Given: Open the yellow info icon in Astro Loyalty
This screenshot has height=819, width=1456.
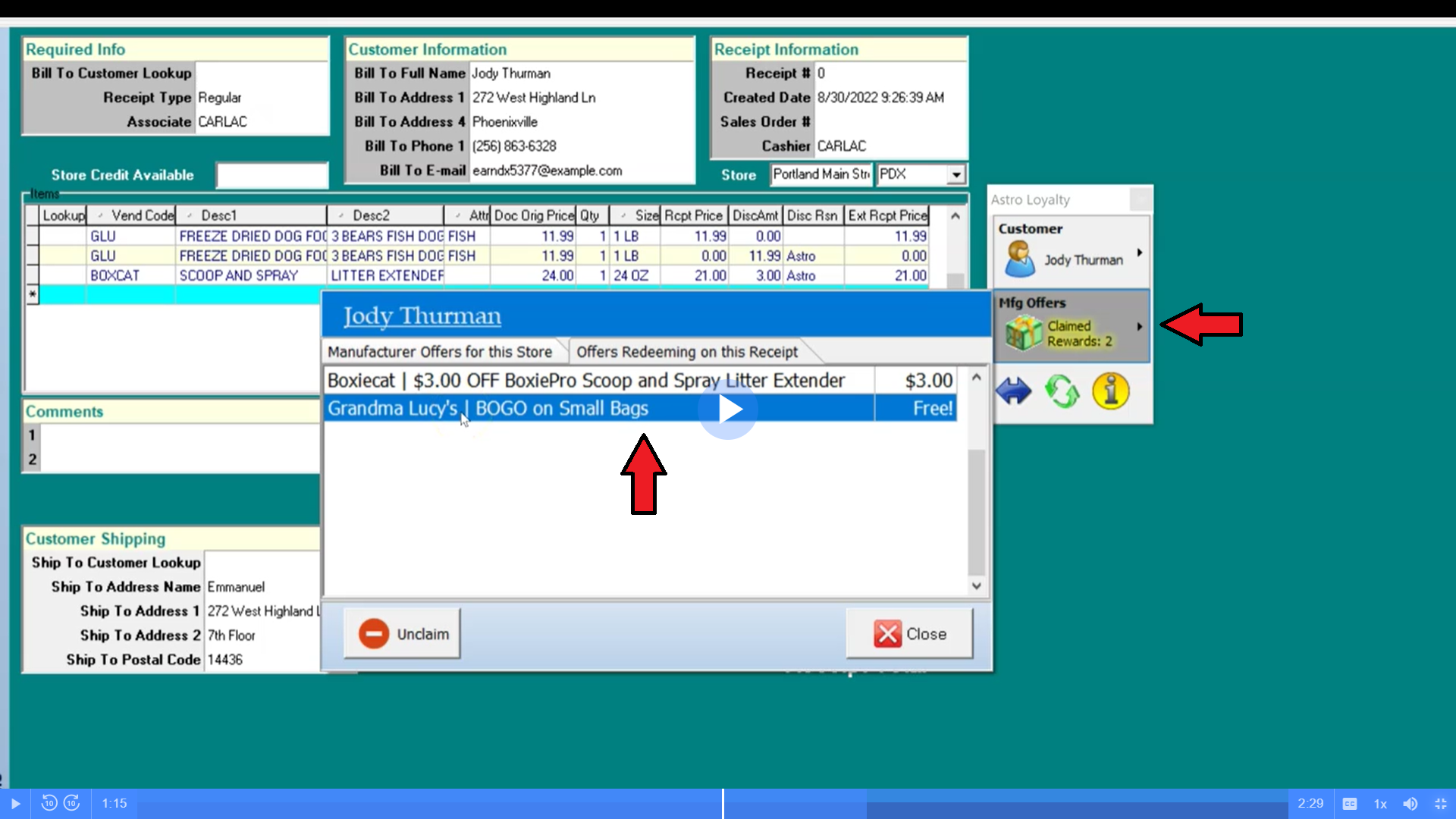Looking at the screenshot, I should point(1110,391).
